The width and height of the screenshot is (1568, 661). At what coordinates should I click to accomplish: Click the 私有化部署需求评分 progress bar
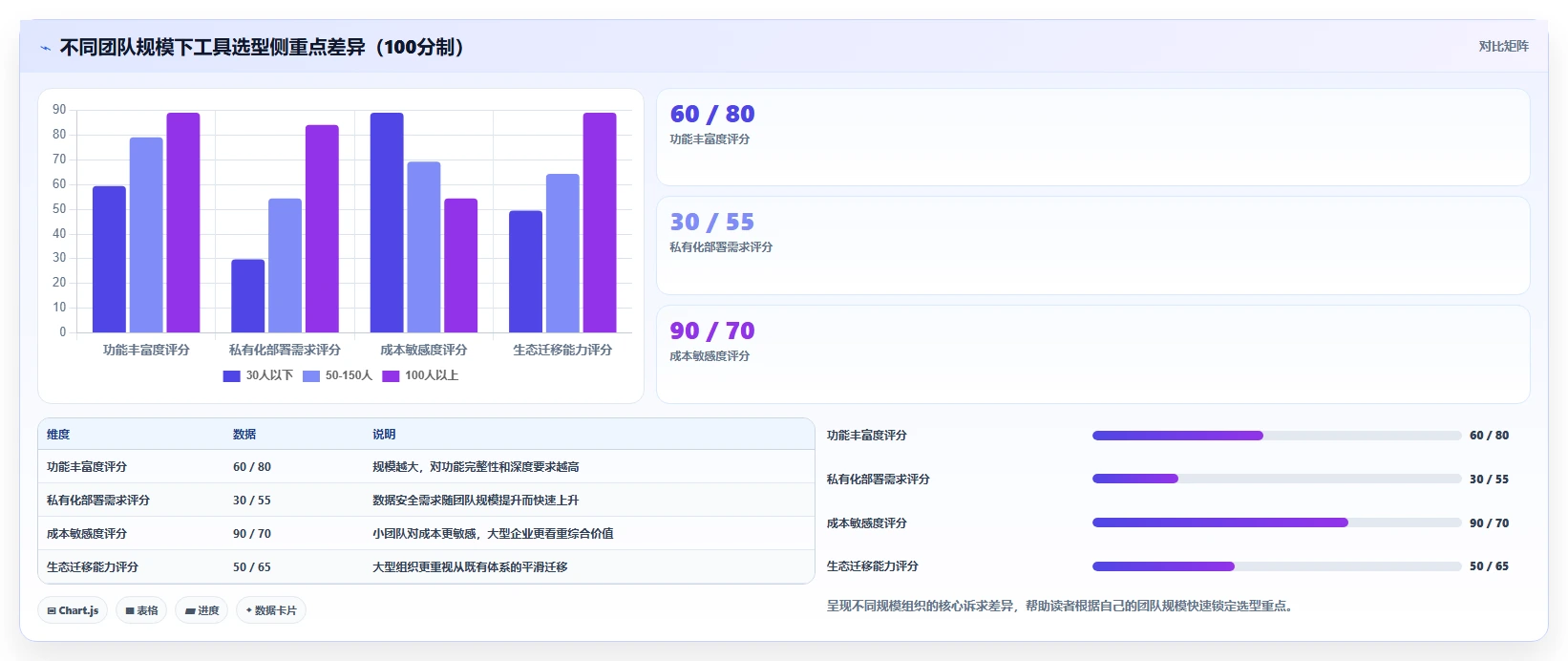pos(1277,479)
